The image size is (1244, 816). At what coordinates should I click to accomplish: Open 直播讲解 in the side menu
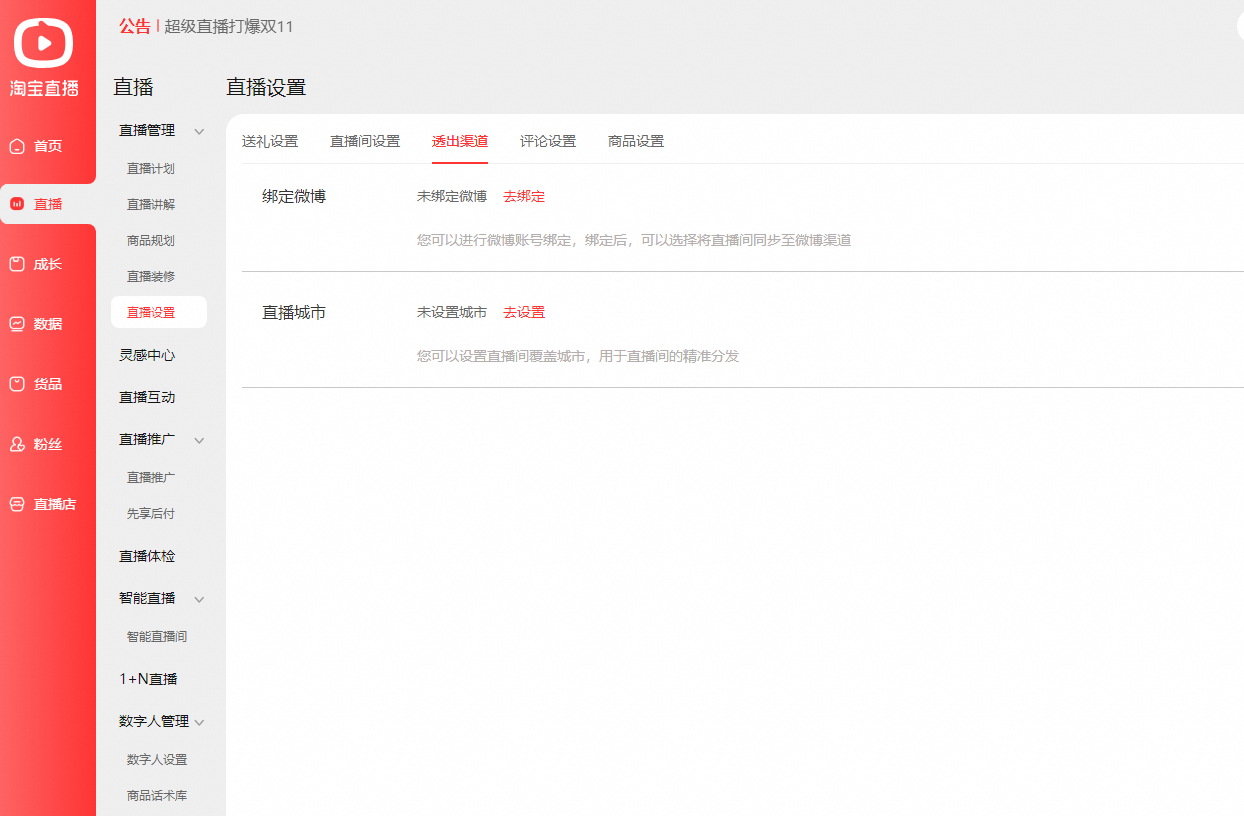point(151,205)
